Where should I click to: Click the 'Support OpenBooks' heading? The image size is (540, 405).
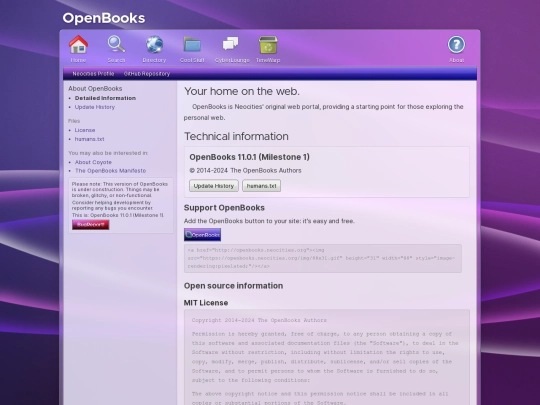point(224,208)
